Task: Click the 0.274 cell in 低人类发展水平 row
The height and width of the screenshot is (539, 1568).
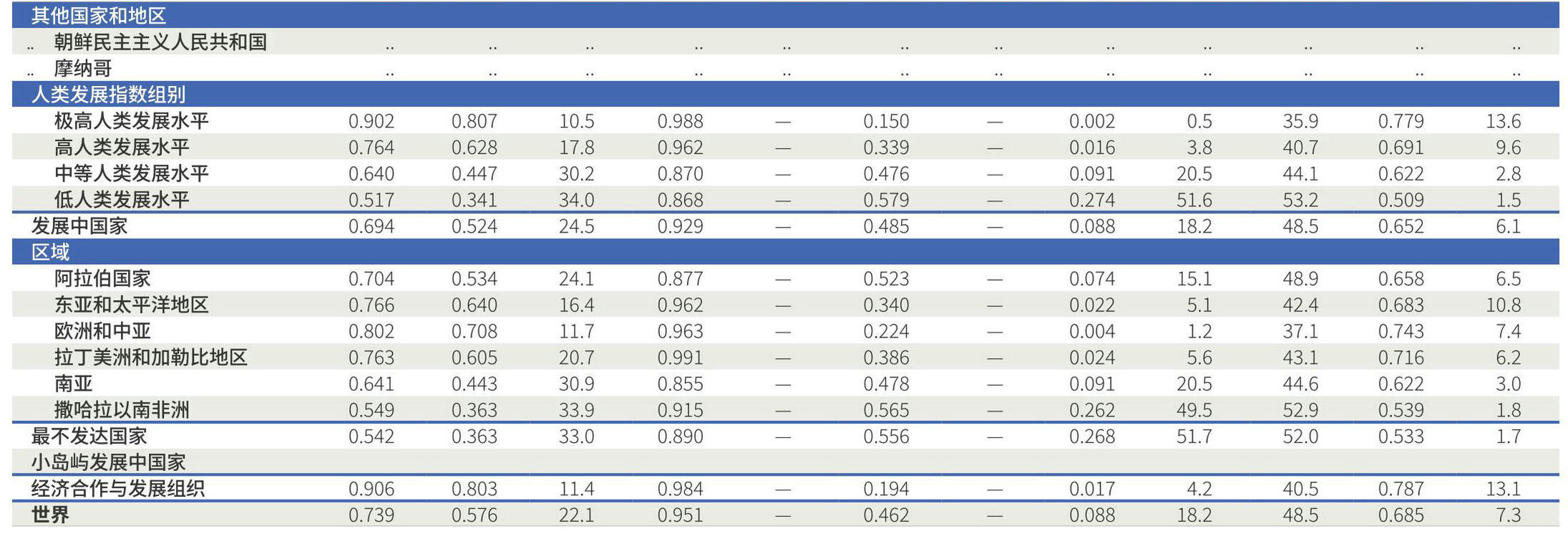Action: click(1091, 200)
